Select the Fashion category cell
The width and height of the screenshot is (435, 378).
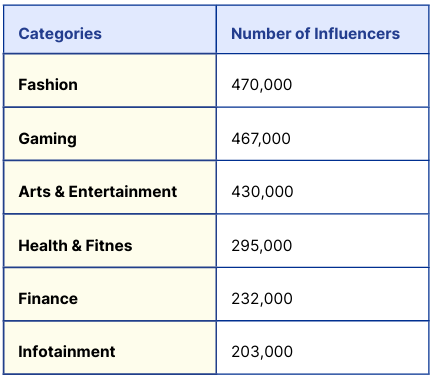click(x=110, y=80)
